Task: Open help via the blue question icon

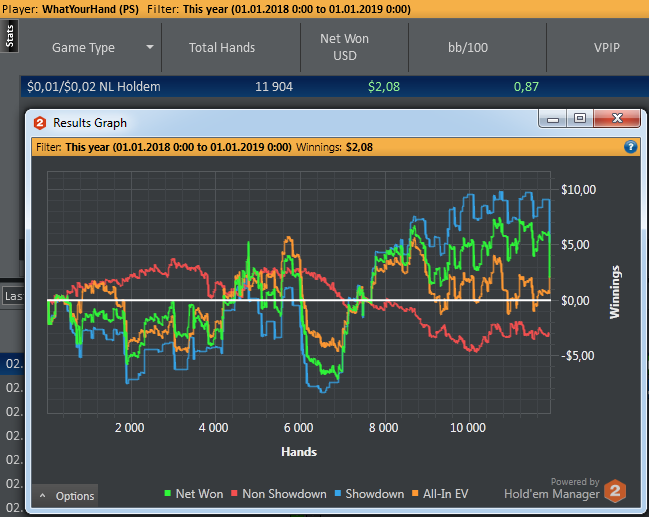Action: [630, 147]
